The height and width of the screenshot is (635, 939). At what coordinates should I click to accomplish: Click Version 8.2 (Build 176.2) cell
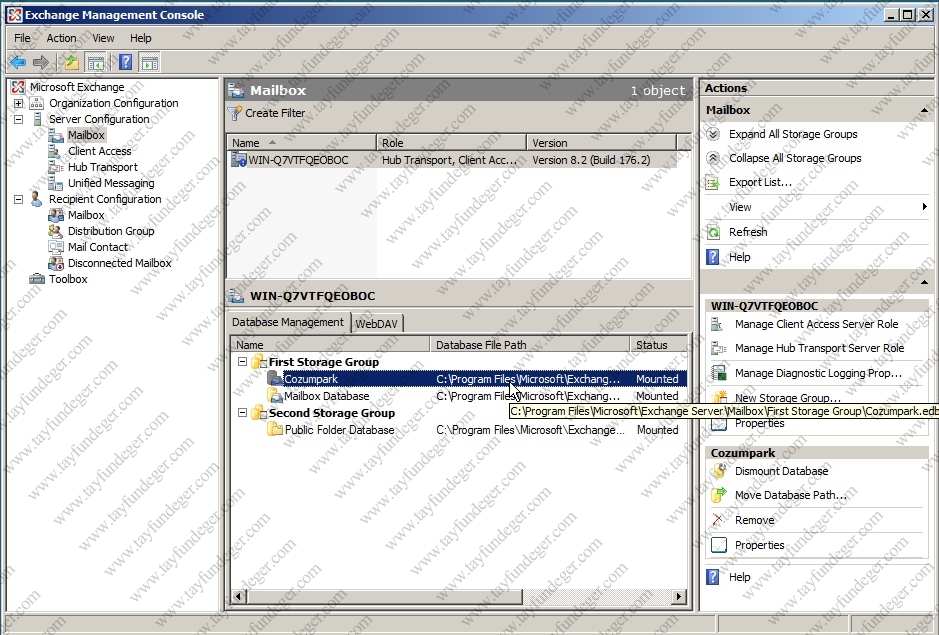591,160
